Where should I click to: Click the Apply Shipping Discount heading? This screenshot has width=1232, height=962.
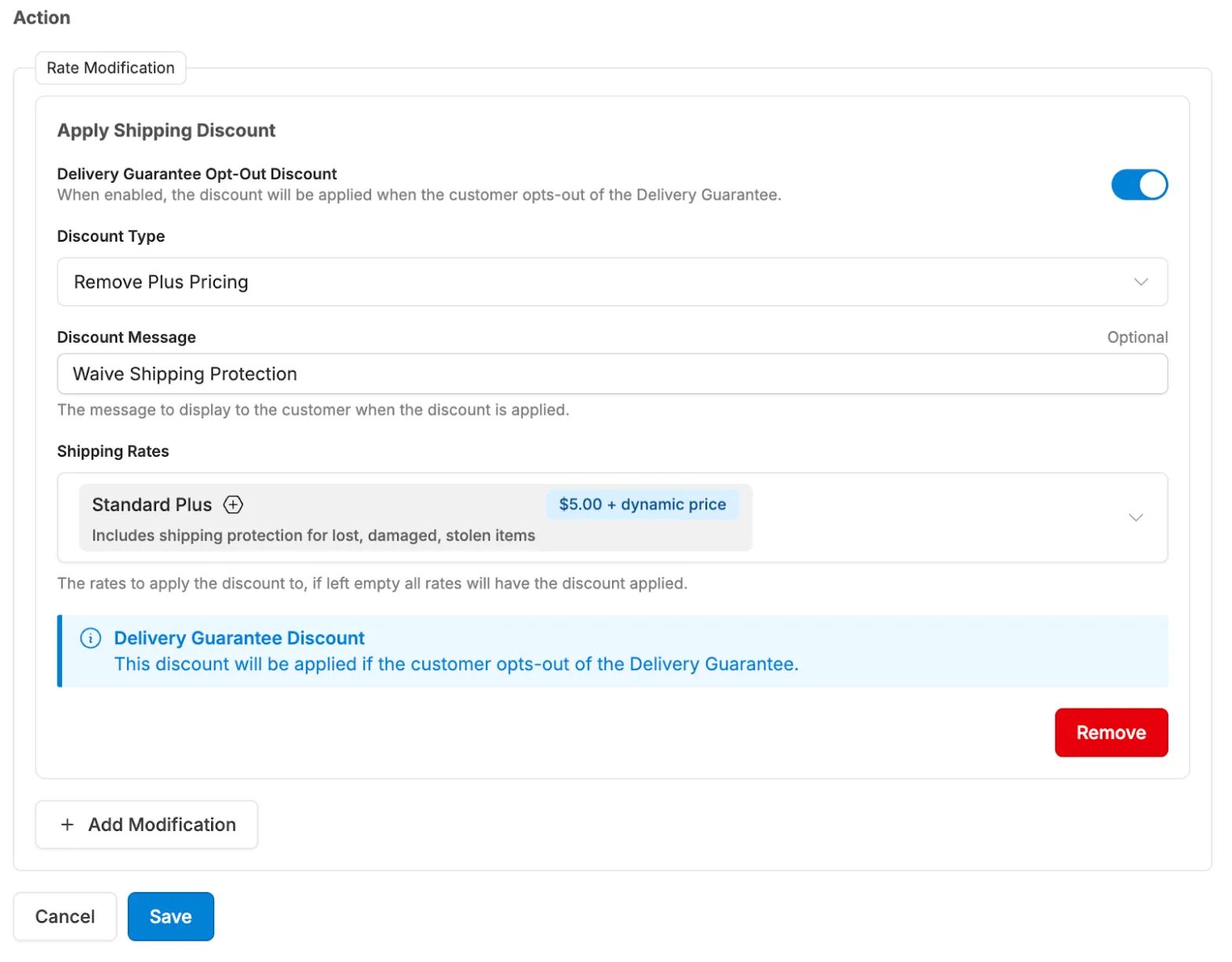166,130
